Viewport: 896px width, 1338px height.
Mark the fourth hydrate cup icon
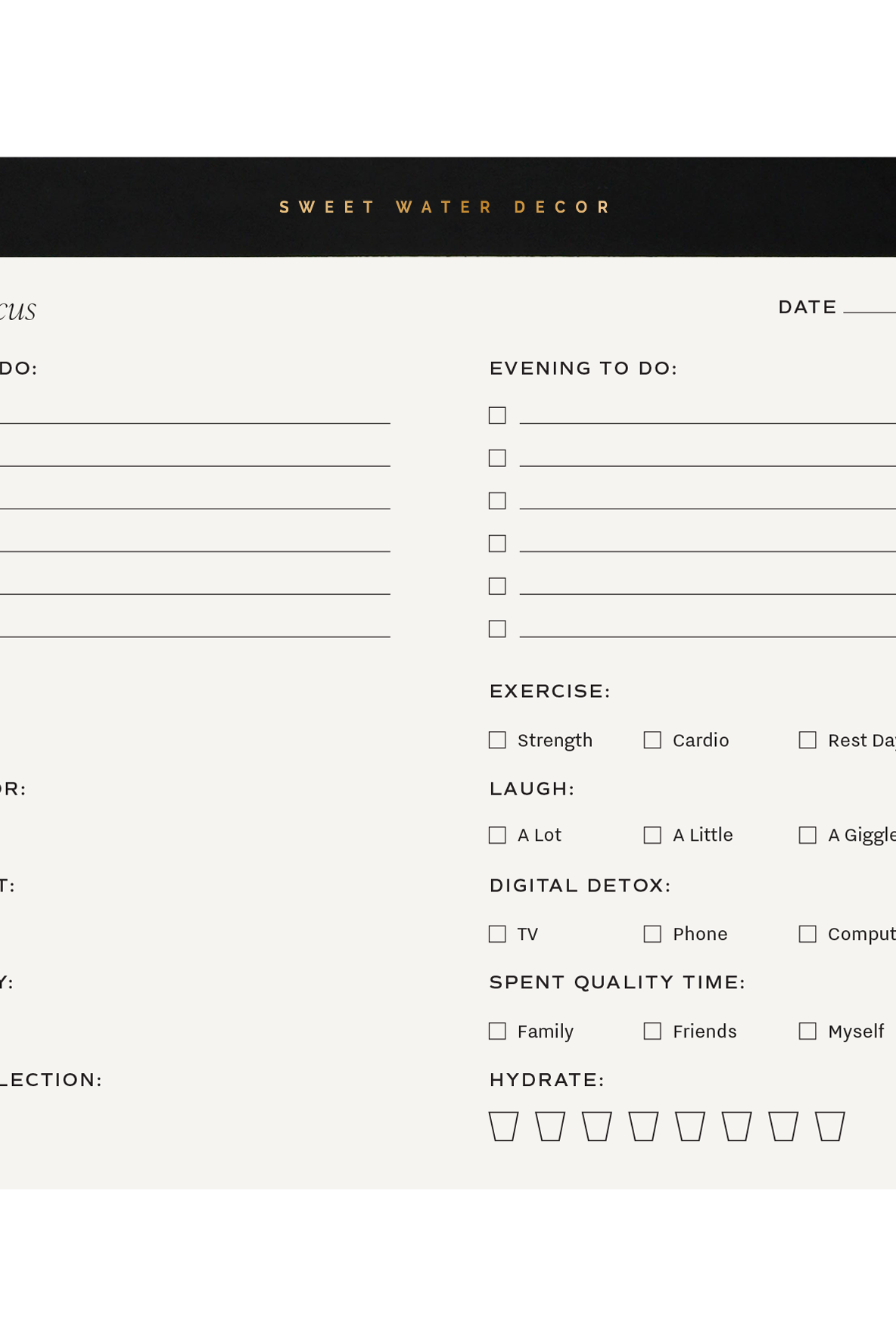643,1126
